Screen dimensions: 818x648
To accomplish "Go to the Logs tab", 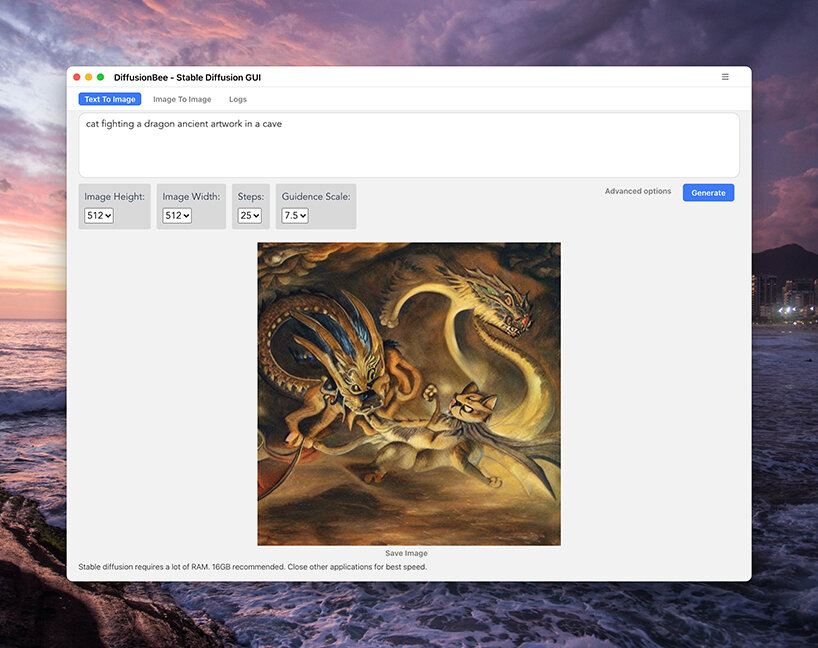I will tap(238, 99).
